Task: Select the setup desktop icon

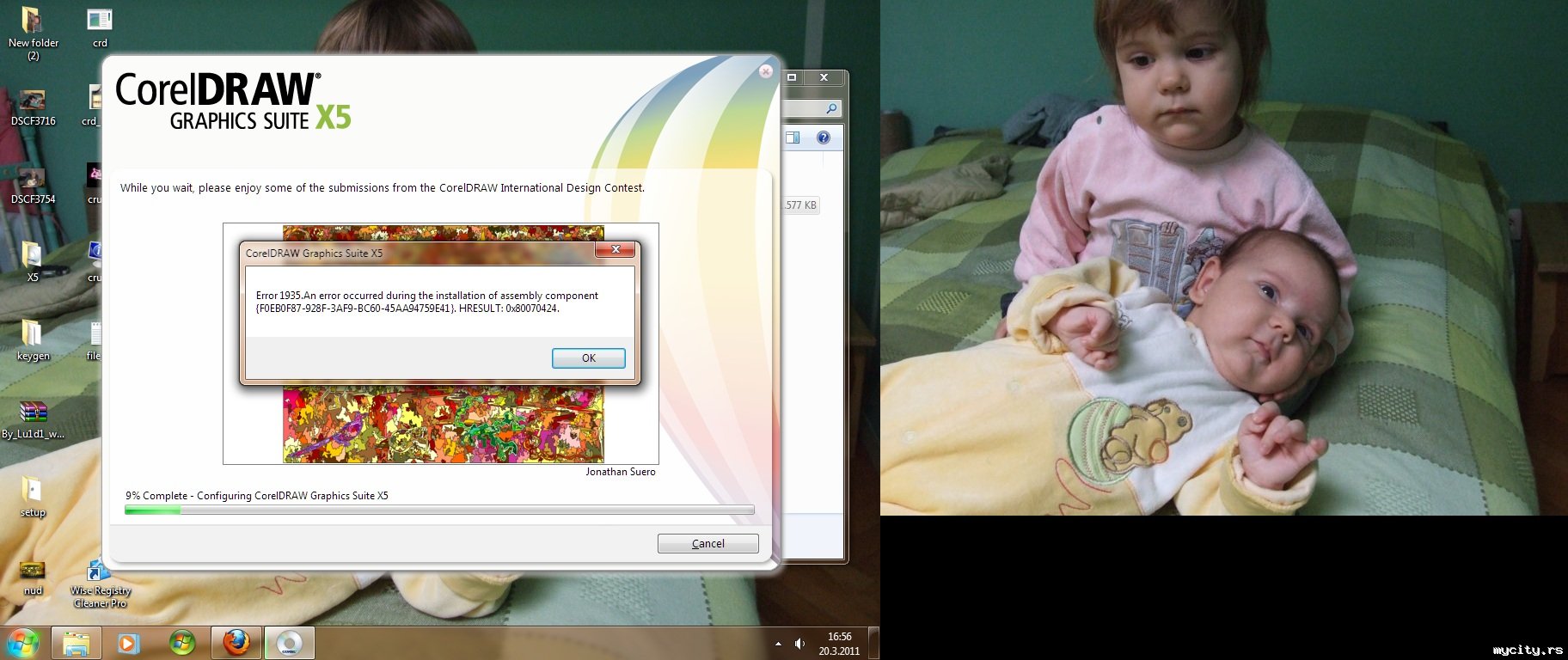Action: pyautogui.click(x=33, y=497)
